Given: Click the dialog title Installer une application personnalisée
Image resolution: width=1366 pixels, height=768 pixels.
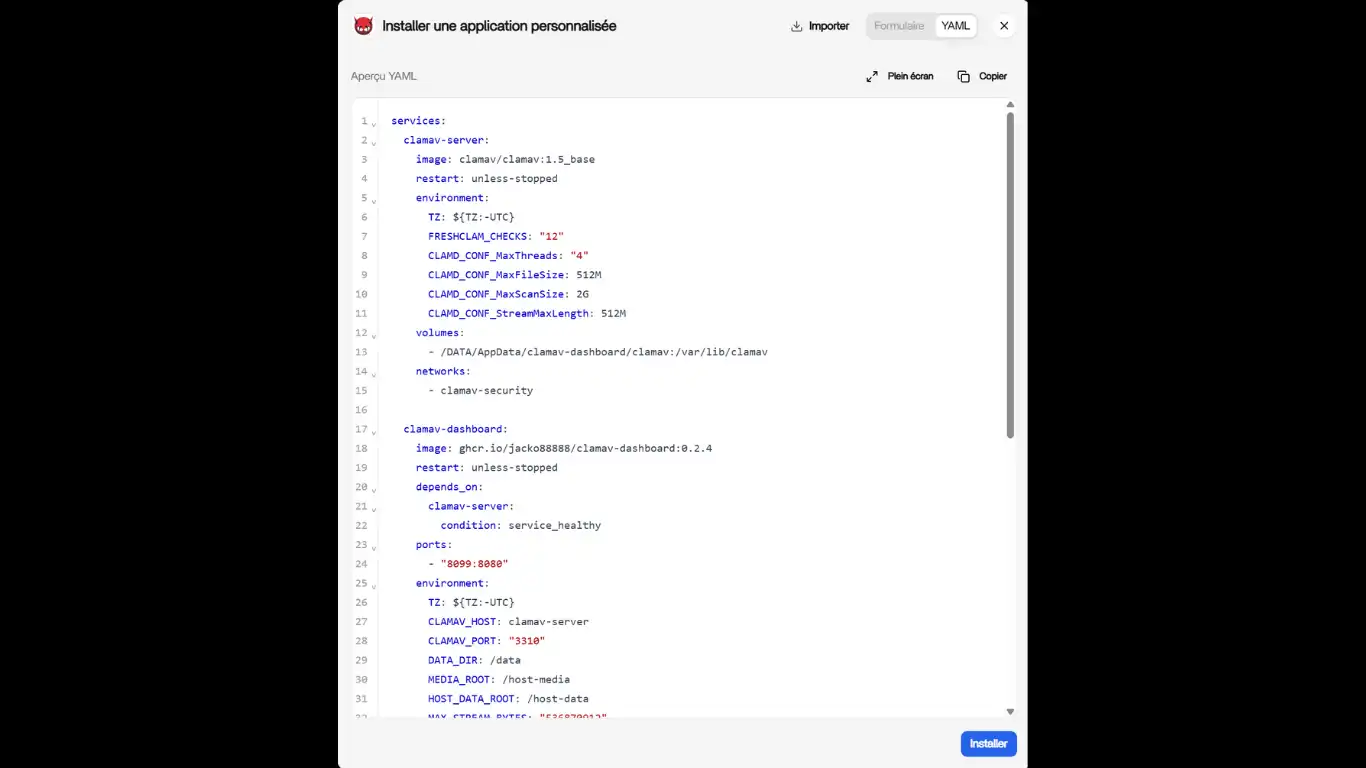Looking at the screenshot, I should 499,26.
